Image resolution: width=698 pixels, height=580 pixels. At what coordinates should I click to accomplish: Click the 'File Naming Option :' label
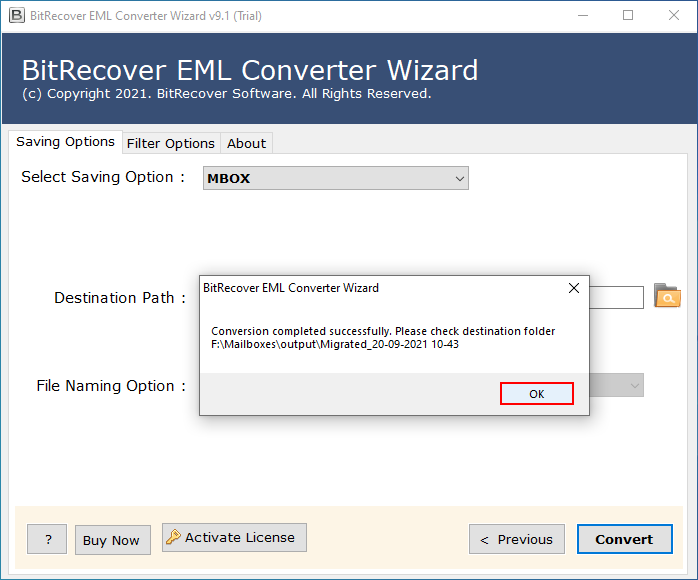point(111,385)
